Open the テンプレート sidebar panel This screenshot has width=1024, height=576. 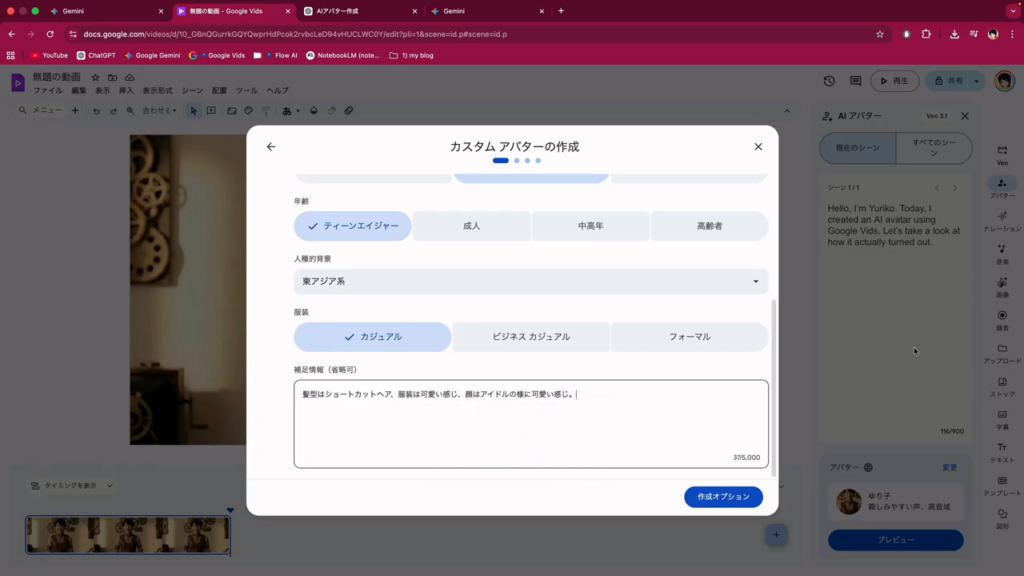[x=1002, y=485]
